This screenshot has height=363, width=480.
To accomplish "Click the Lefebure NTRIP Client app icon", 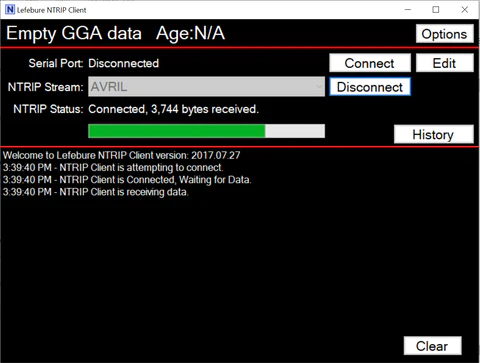I will pyautogui.click(x=10, y=10).
